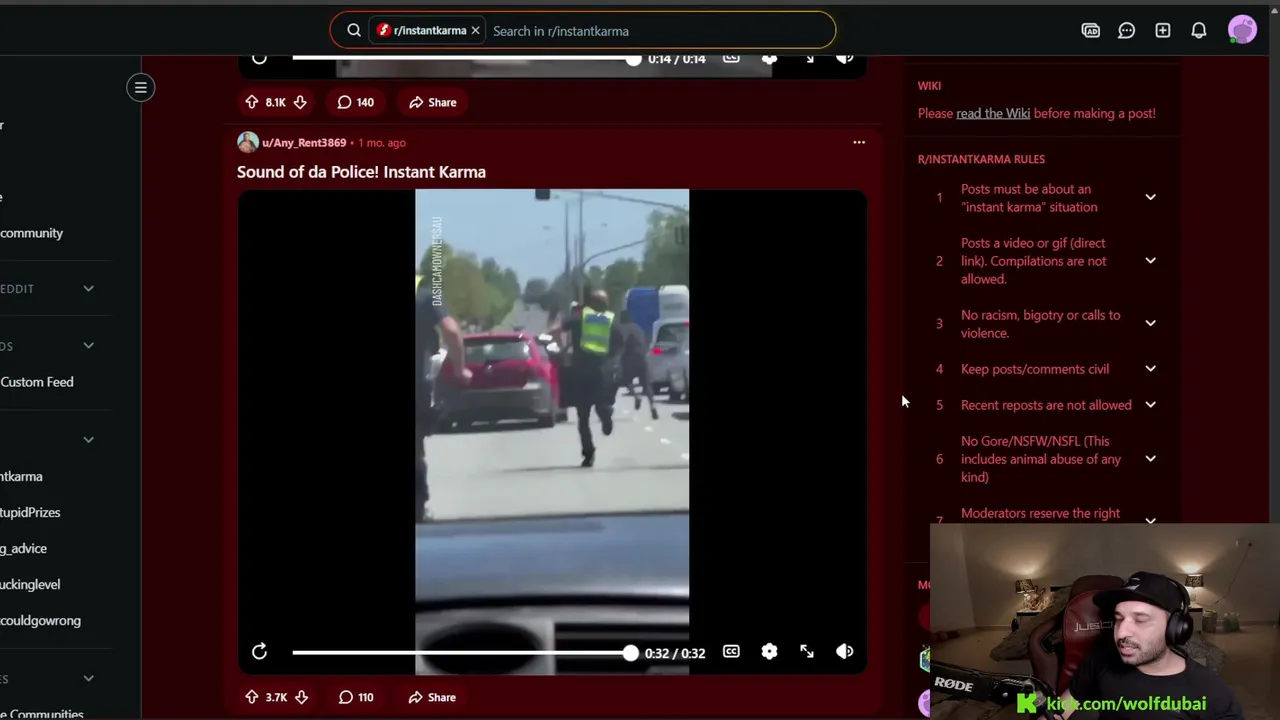Click rule text Keep posts/comments civil
1280x720 pixels.
1035,369
